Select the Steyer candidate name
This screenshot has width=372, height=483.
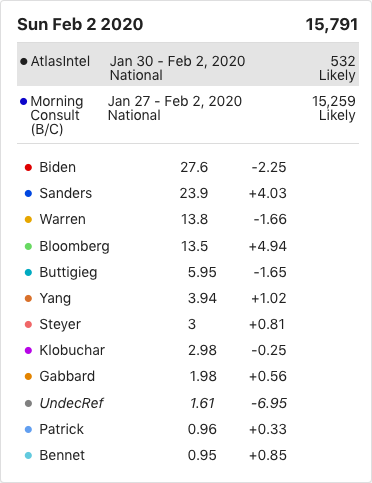tap(60, 324)
